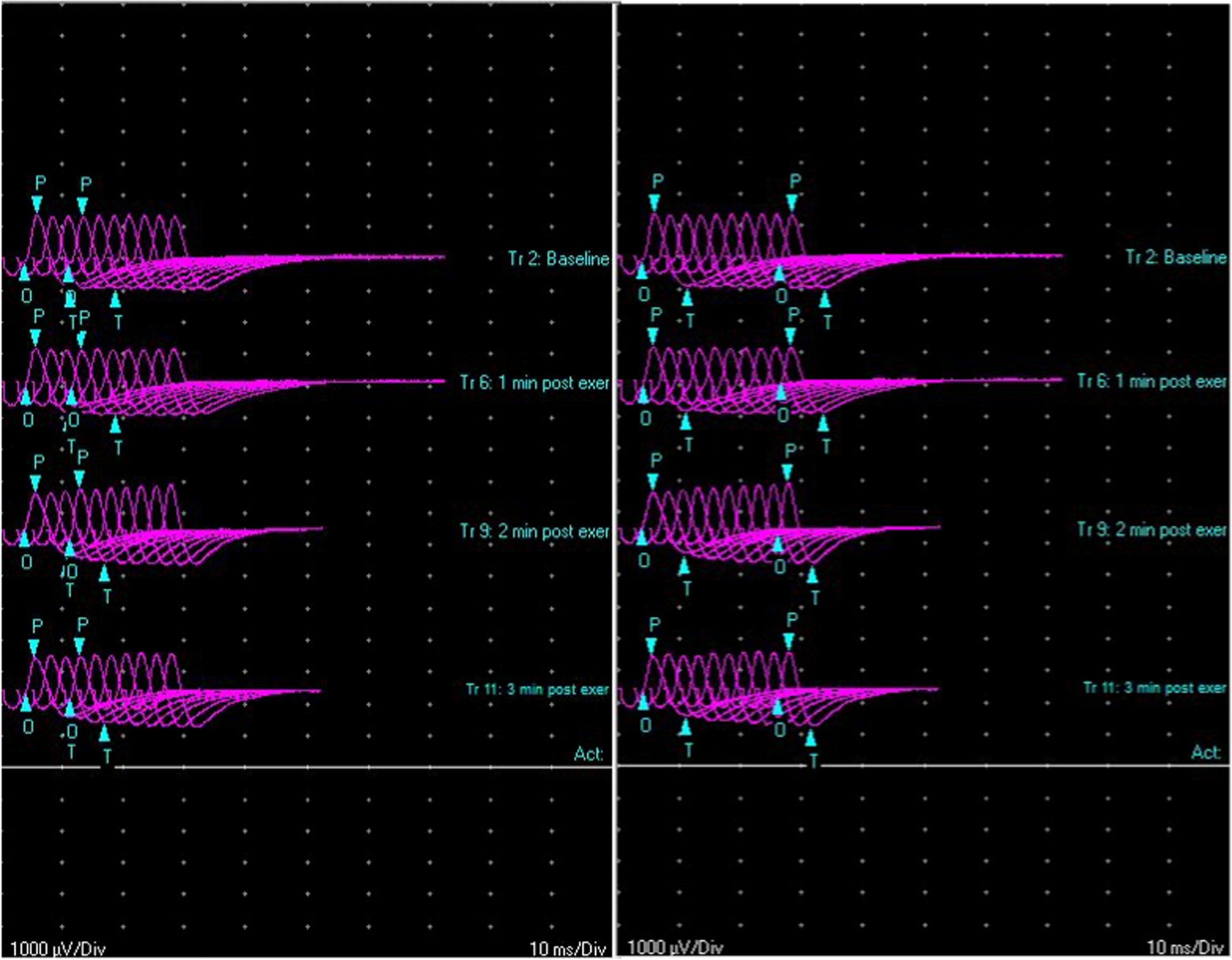Select last-response O marker on right 2 min trace
The height and width of the screenshot is (960, 1232).
click(x=778, y=544)
